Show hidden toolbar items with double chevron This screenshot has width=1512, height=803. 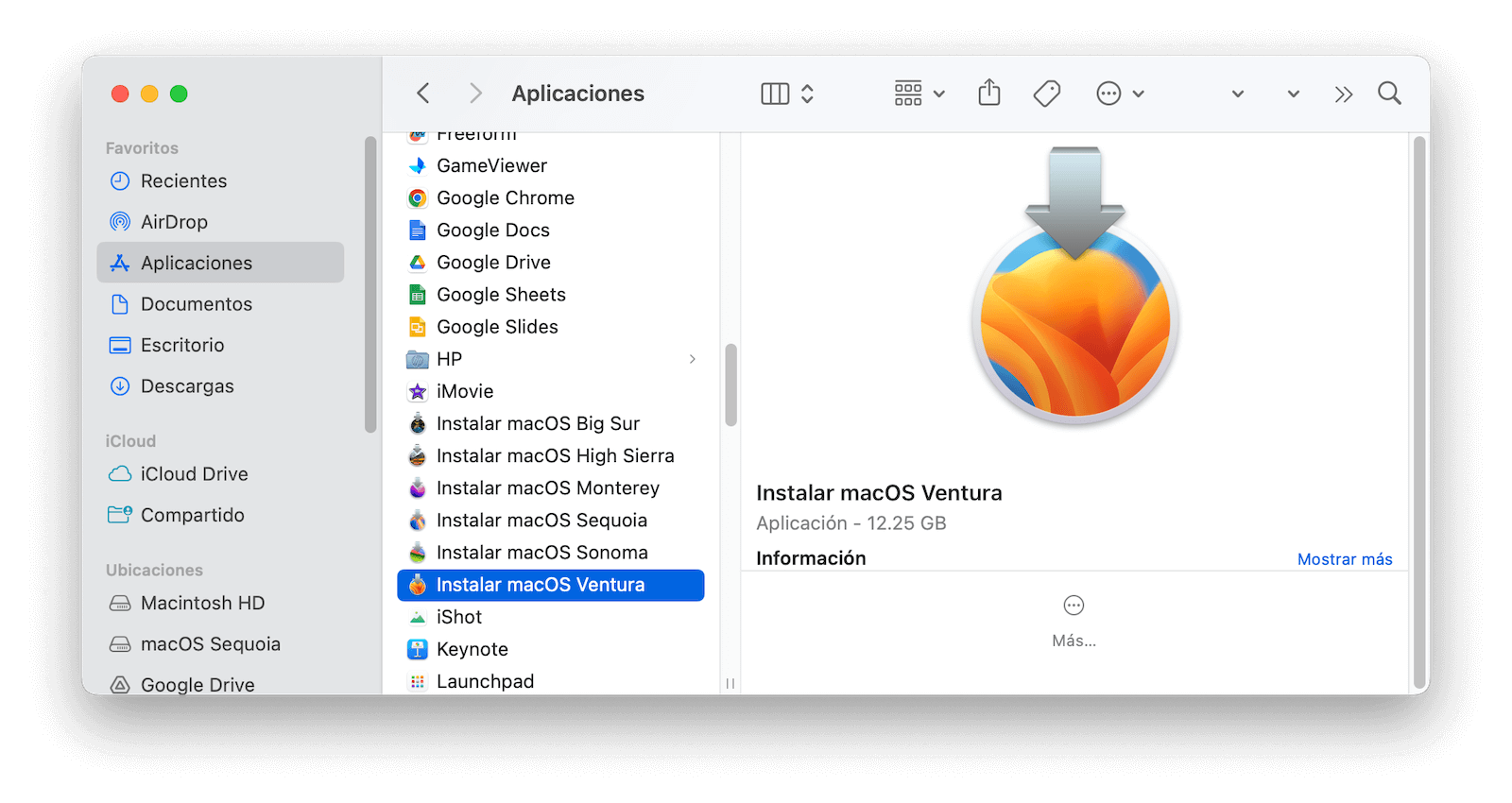click(x=1344, y=94)
